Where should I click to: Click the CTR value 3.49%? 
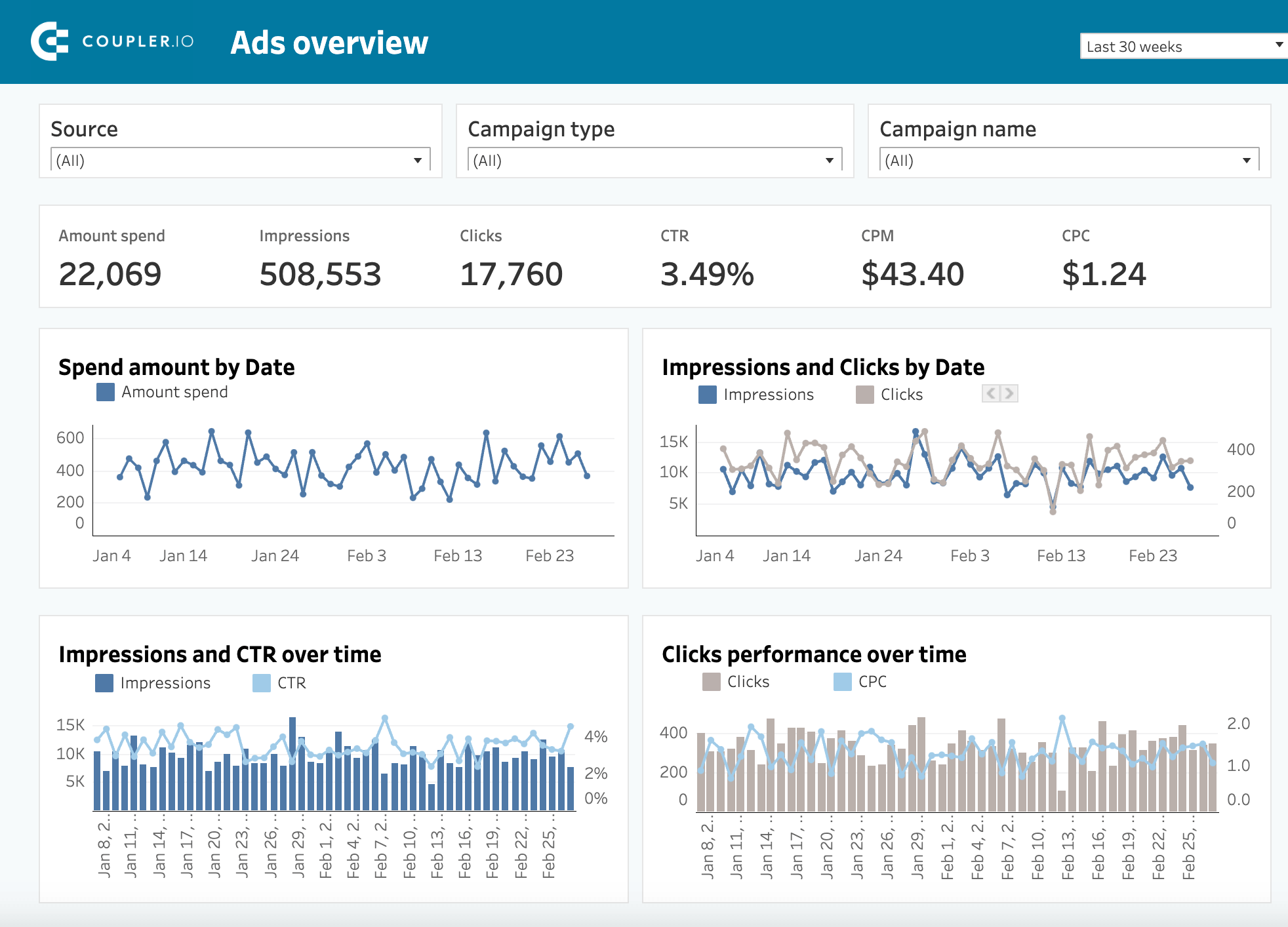[707, 274]
